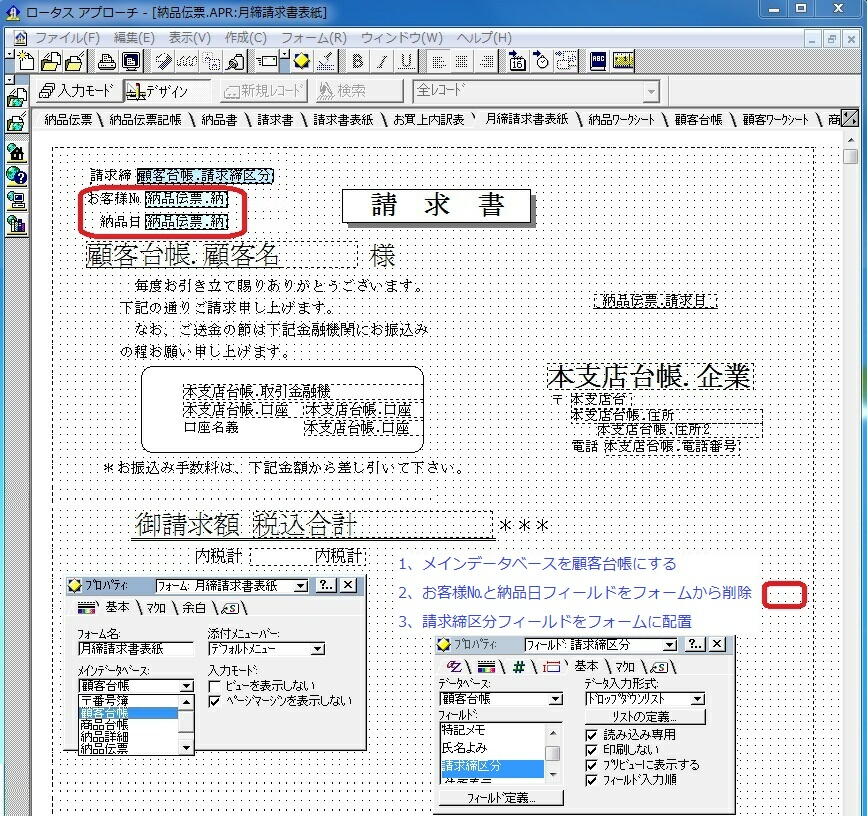Open the 編集(E) menu
Image resolution: width=868 pixels, height=816 pixels.
[x=134, y=38]
